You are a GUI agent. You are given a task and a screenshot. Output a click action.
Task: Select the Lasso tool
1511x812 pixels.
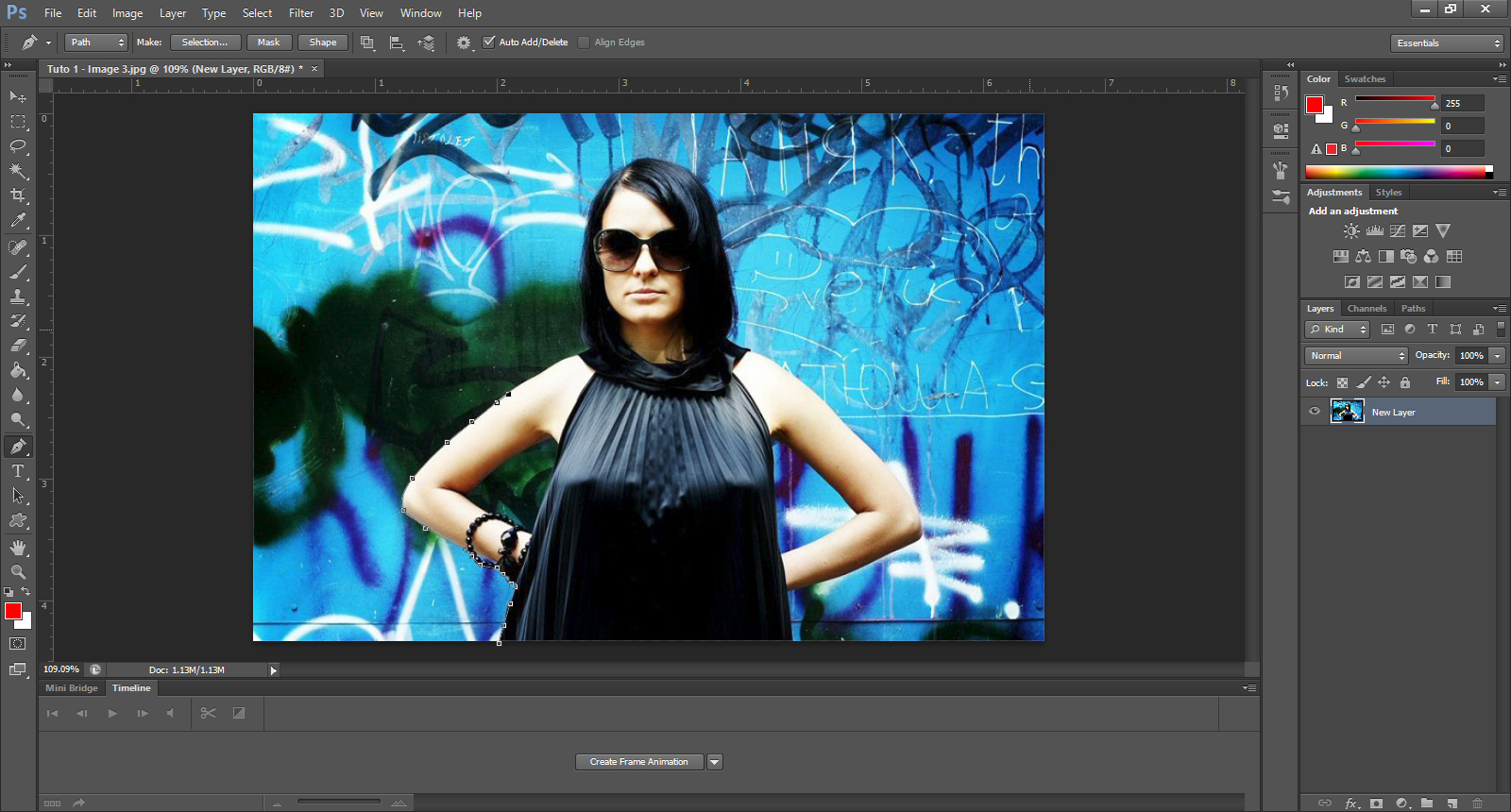18,146
